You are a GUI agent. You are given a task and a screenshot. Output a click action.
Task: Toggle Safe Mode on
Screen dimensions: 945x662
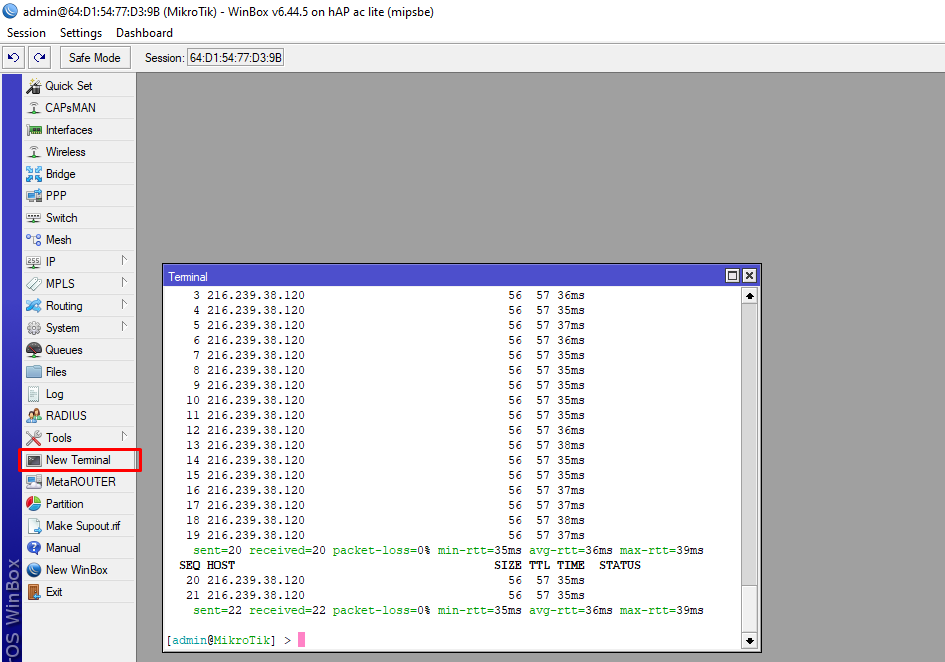(95, 58)
